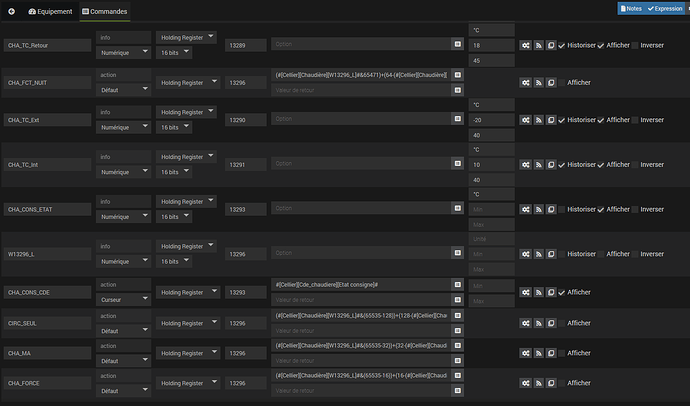Duplicate the CHA_TC_Ext command

coord(549,120)
